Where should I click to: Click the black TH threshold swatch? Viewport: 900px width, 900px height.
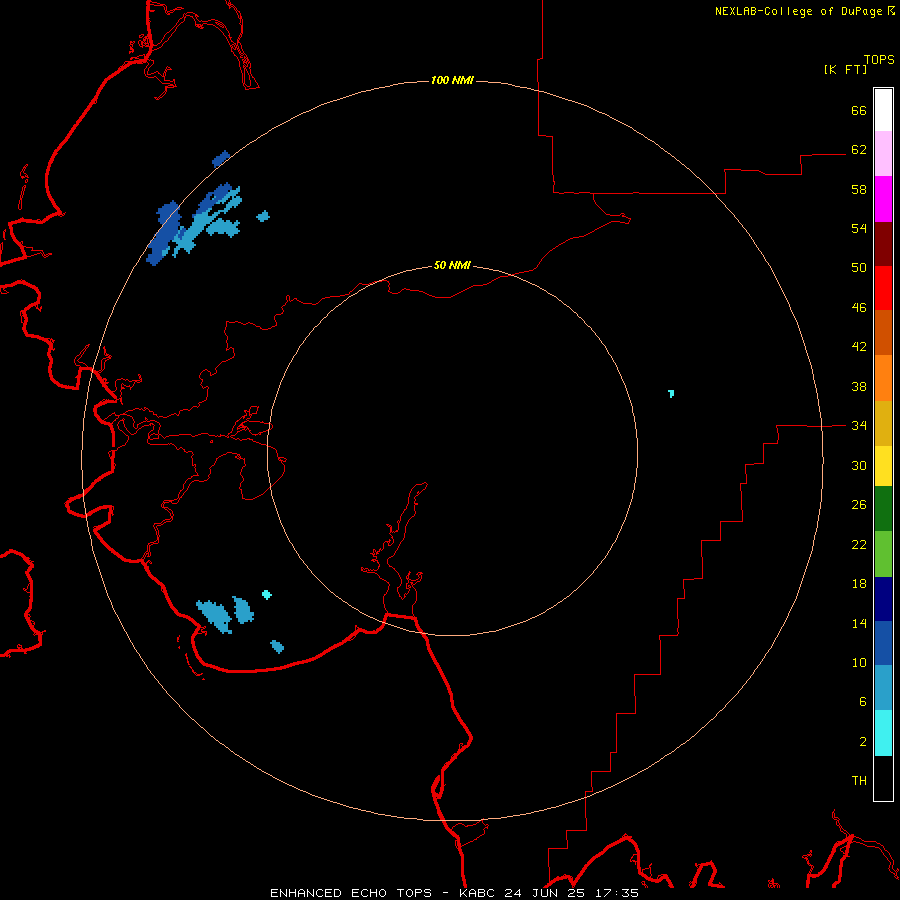coord(883,778)
